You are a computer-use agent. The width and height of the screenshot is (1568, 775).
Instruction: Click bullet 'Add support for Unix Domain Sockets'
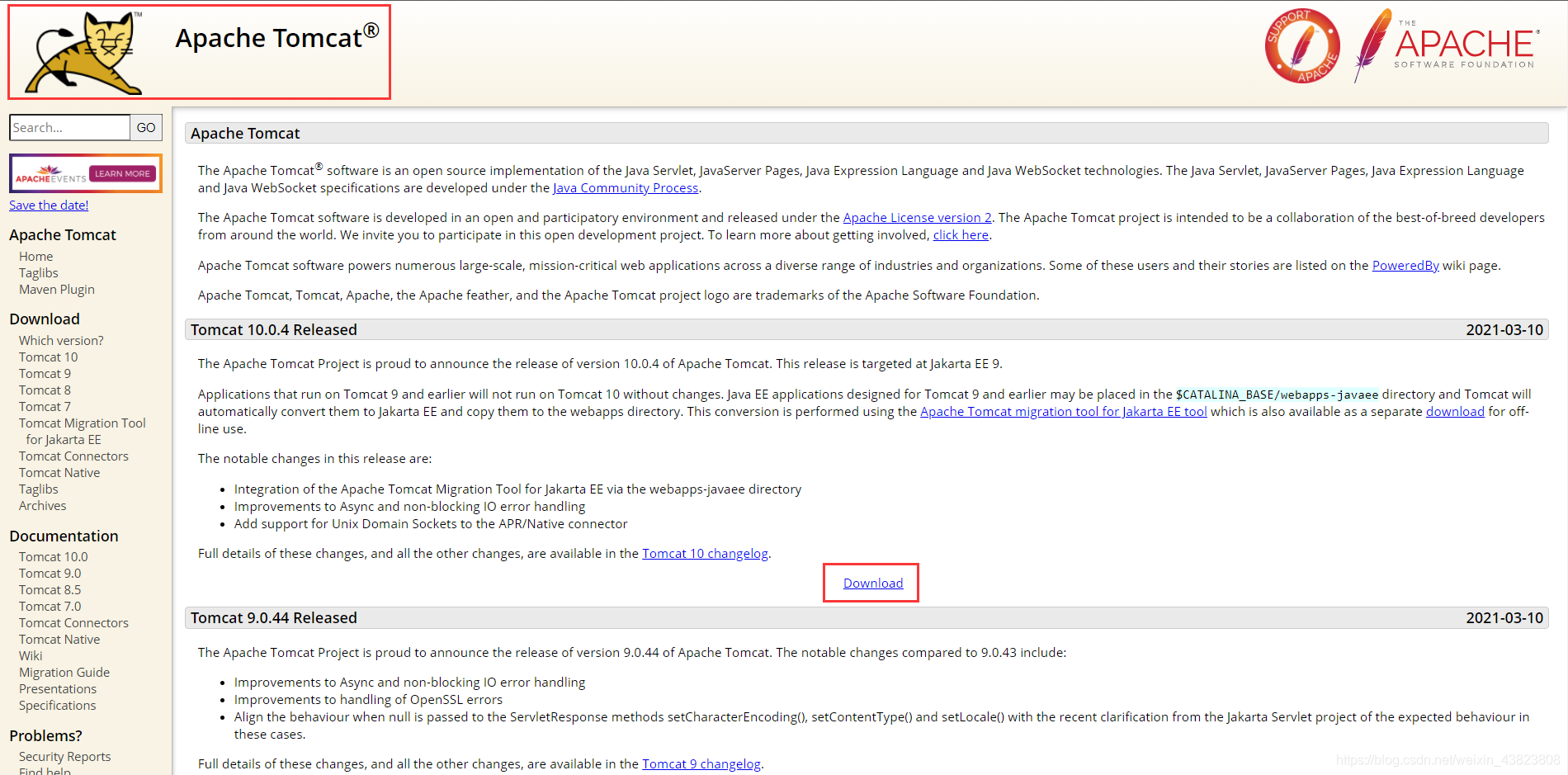click(431, 524)
